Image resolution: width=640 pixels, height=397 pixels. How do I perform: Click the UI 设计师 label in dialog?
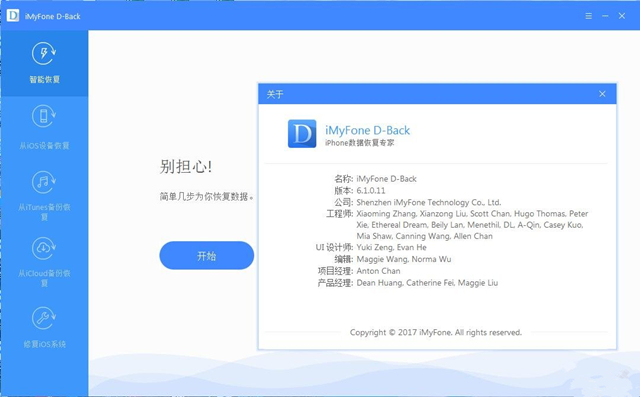(334, 247)
